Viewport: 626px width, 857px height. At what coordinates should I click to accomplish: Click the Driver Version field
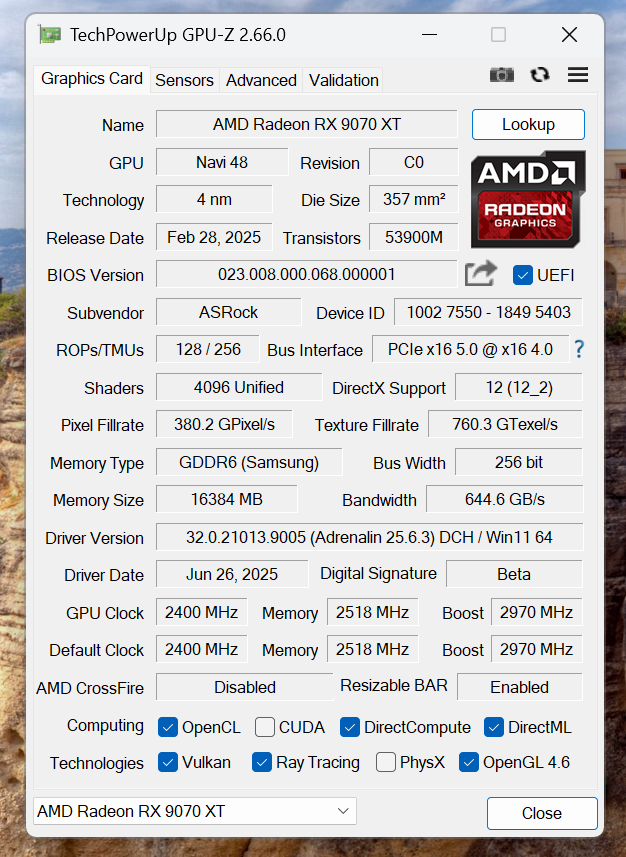tap(370, 537)
